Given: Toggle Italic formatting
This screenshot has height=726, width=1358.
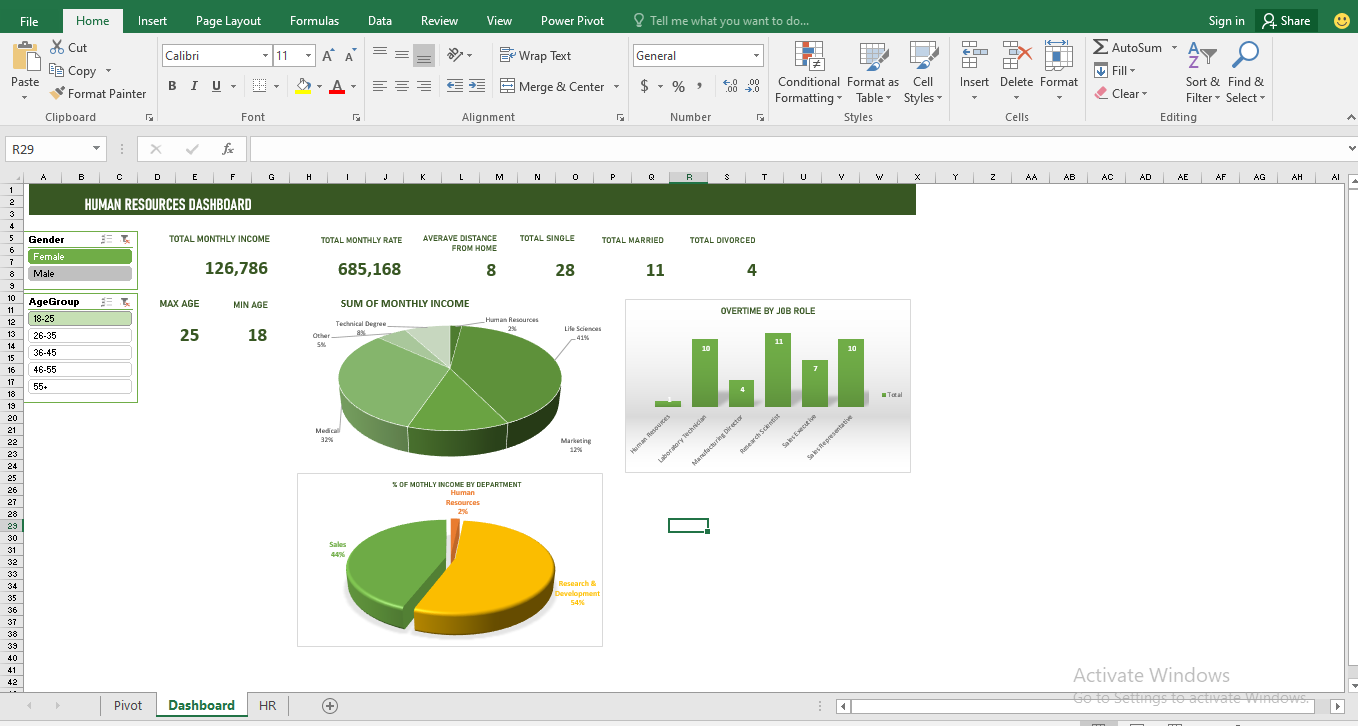Looking at the screenshot, I should [x=194, y=86].
